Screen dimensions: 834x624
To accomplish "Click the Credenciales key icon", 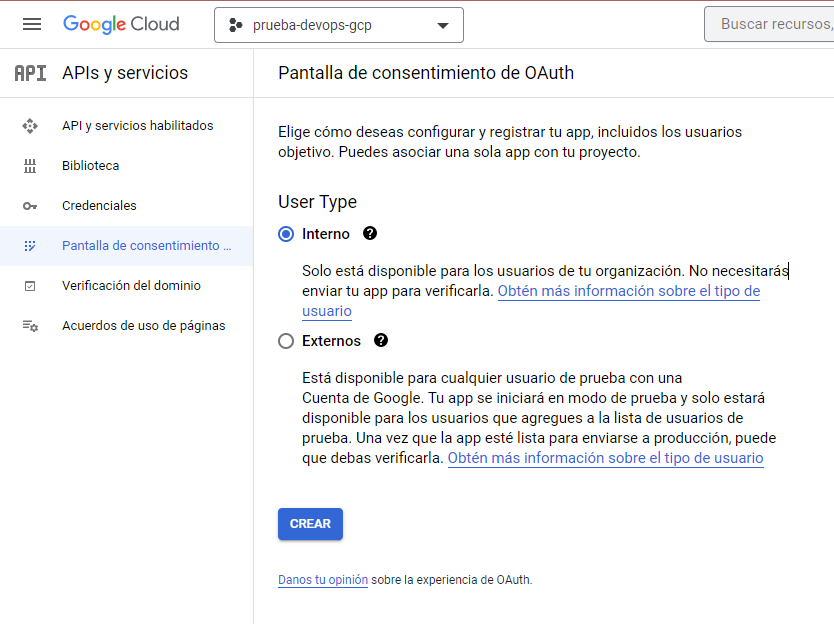I will 30,206.
